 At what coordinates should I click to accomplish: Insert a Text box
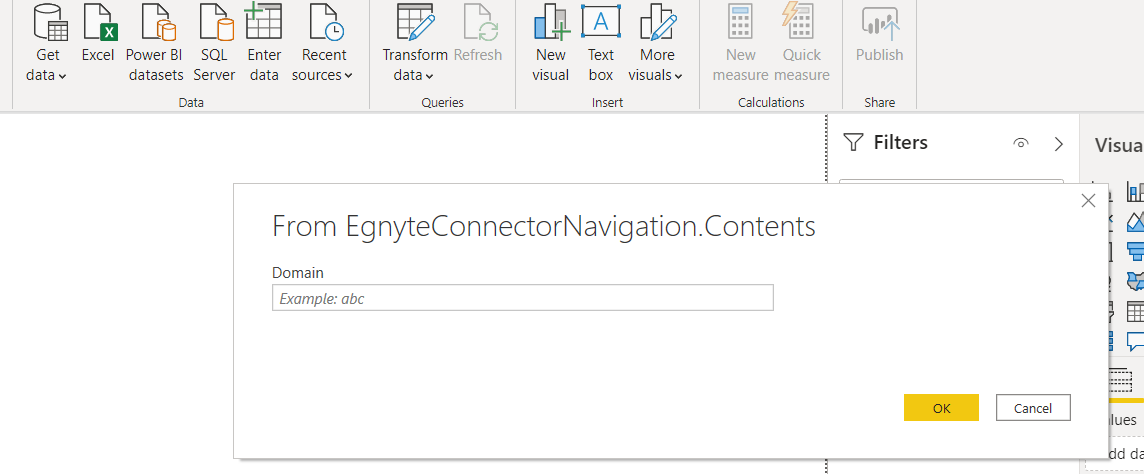pyautogui.click(x=601, y=43)
